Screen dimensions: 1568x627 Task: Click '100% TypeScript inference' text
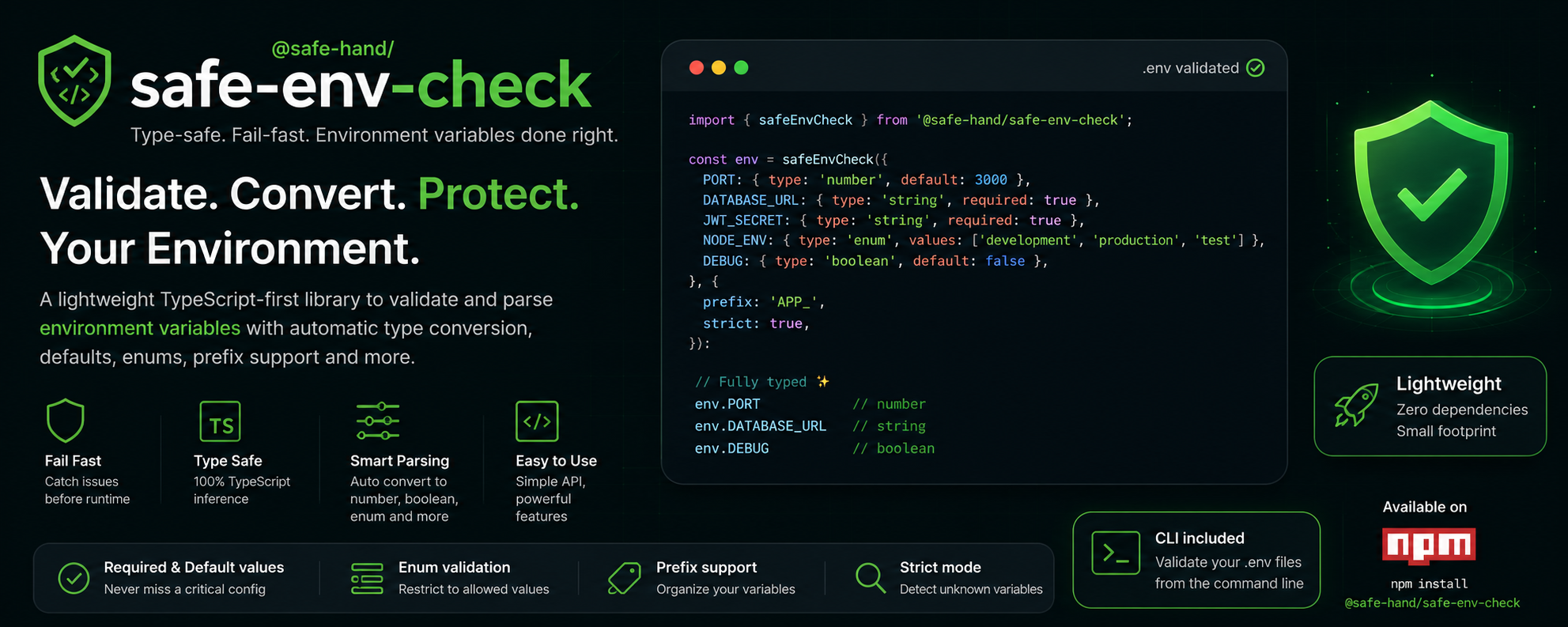(242, 490)
